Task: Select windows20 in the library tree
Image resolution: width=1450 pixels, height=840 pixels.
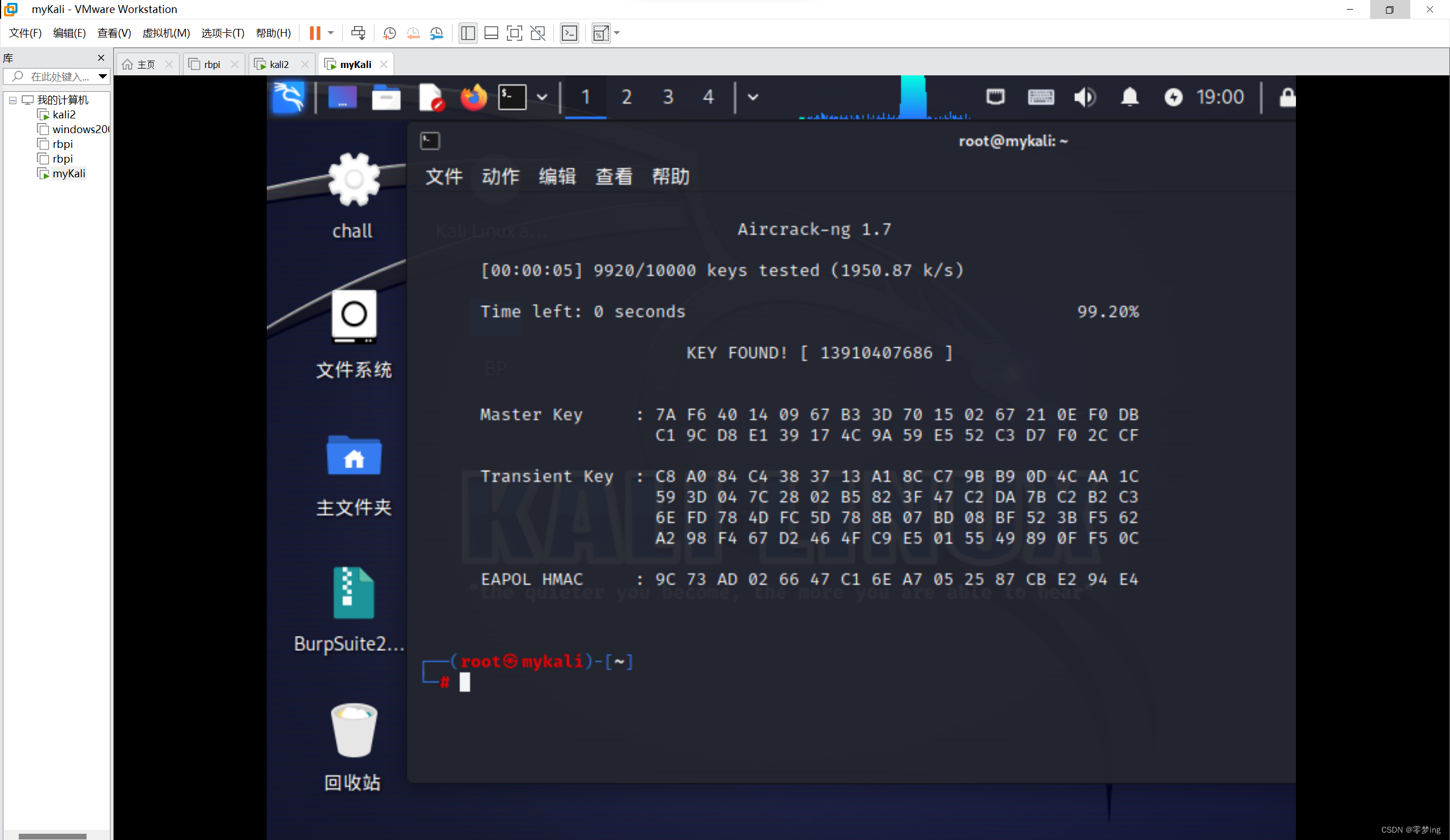Action: tap(79, 130)
